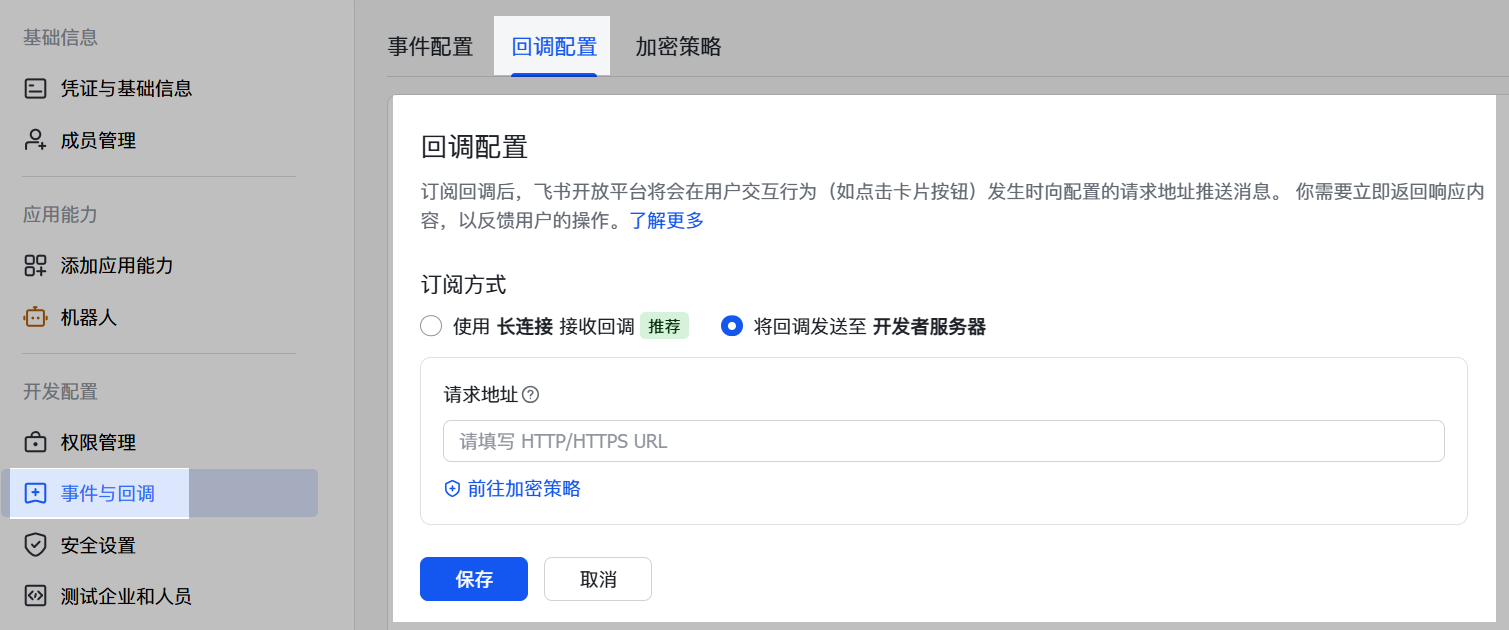This screenshot has height=630, width=1509.
Task: Focus the 请填写 HTTP/HTTPS URL input field
Action: [x=943, y=441]
